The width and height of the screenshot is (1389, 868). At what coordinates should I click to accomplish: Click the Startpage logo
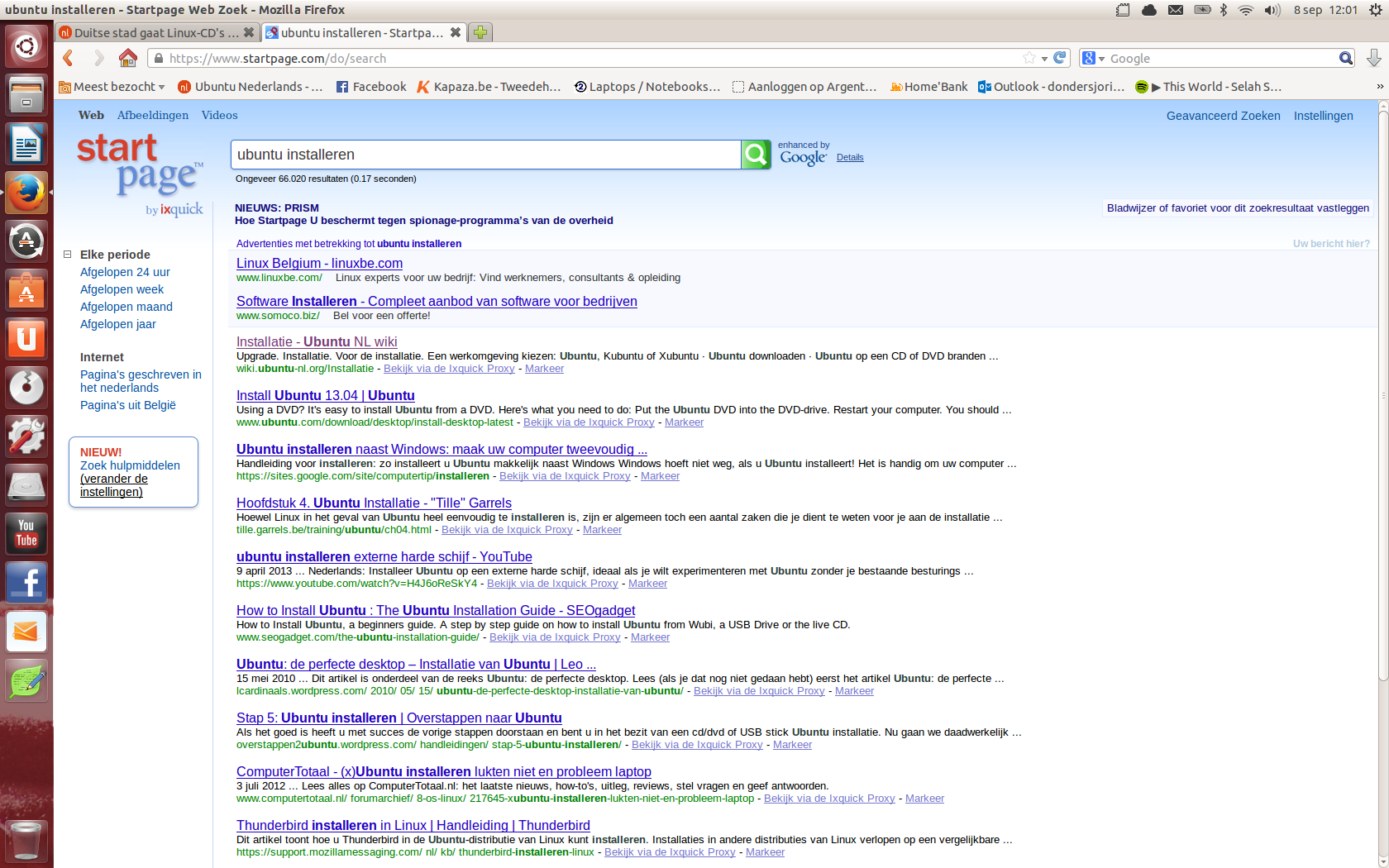tap(140, 174)
